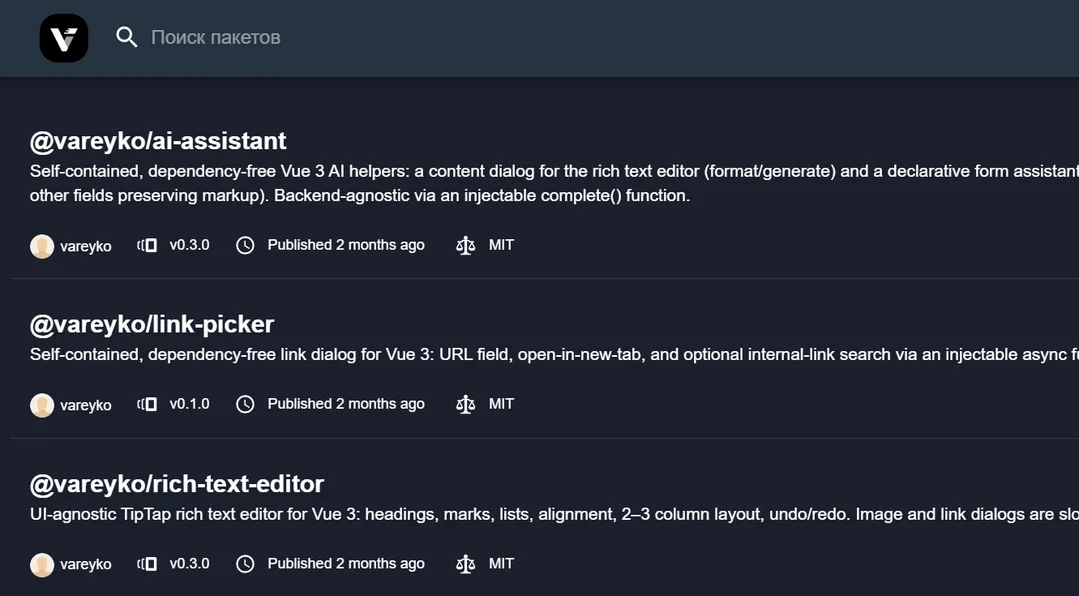The width and height of the screenshot is (1079, 596).
Task: Open the @vareyko/link-picker package
Action: pos(152,324)
